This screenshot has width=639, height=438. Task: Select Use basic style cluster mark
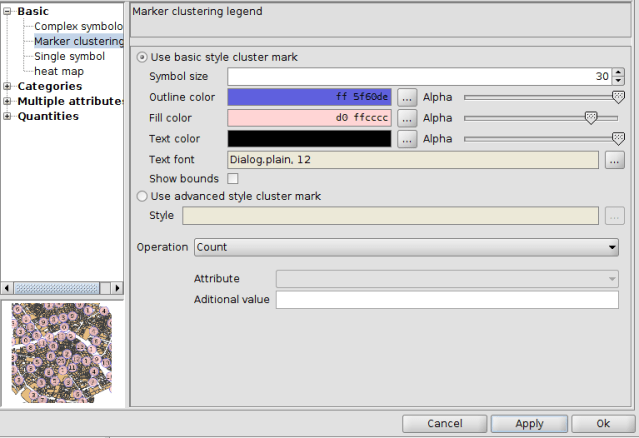pos(142,57)
